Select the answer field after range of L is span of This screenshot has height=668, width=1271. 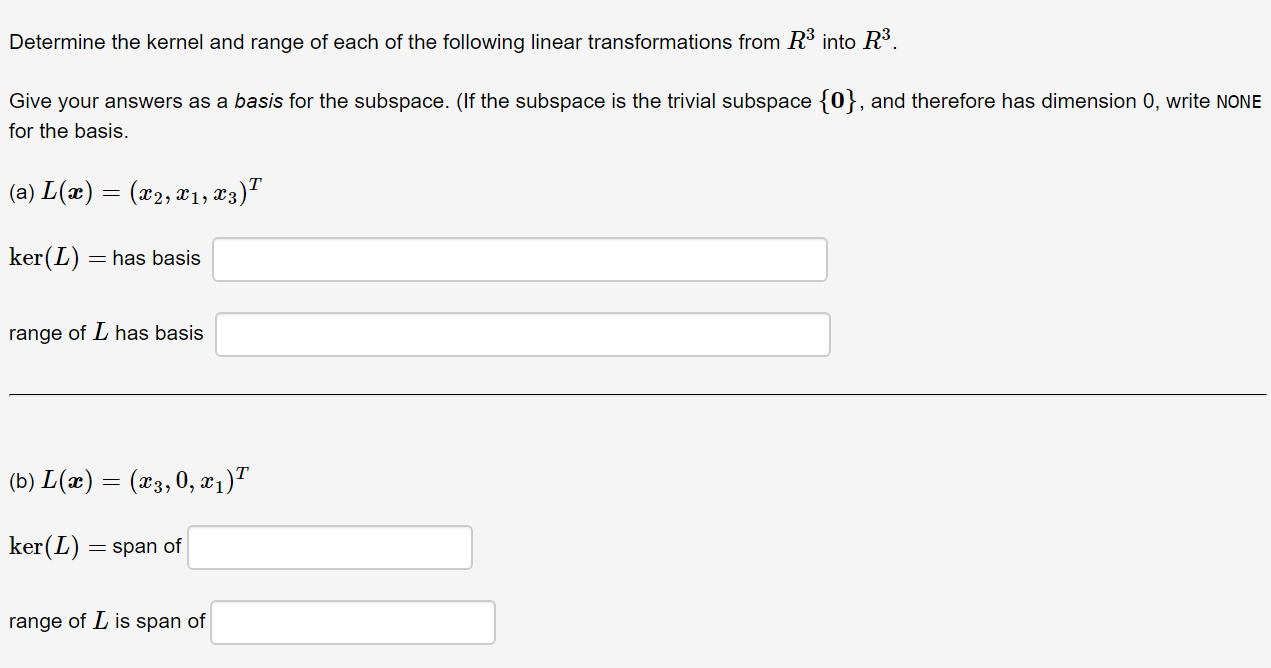352,622
